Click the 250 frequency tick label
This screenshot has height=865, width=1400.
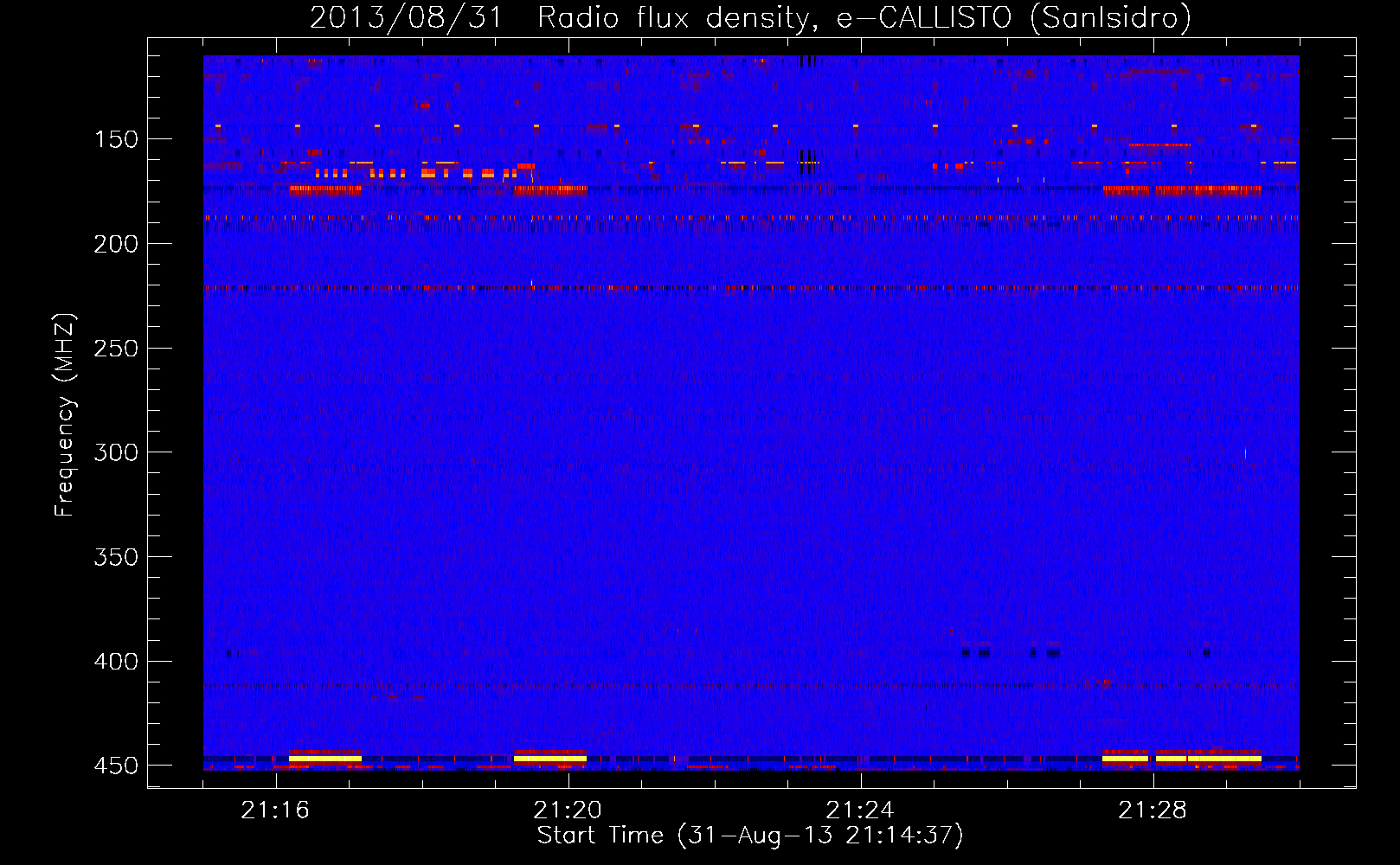pos(116,349)
